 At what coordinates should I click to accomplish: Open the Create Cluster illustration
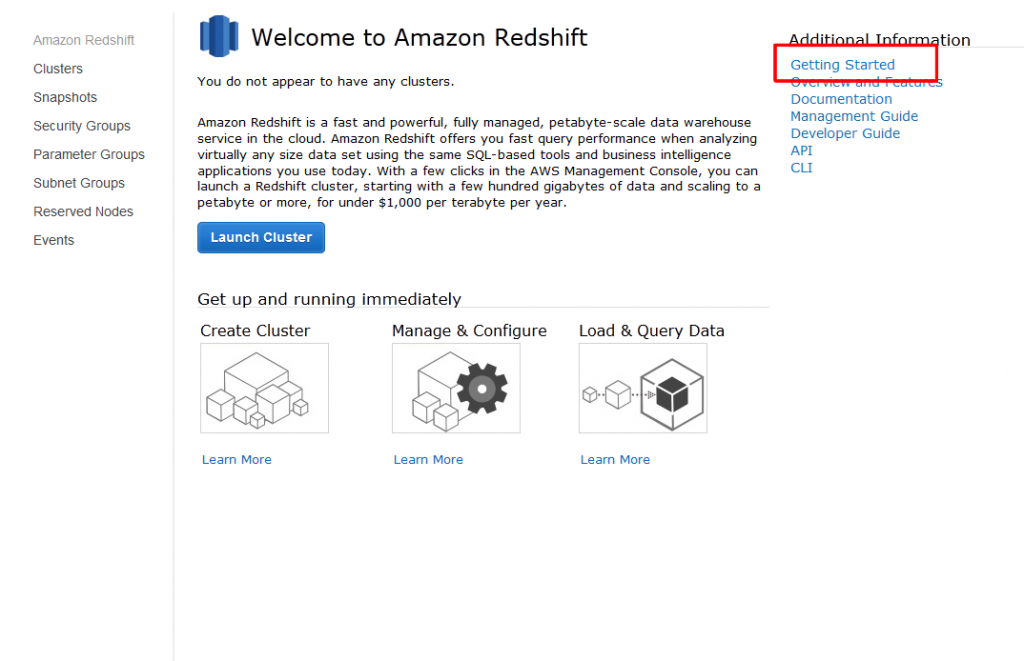click(x=264, y=388)
